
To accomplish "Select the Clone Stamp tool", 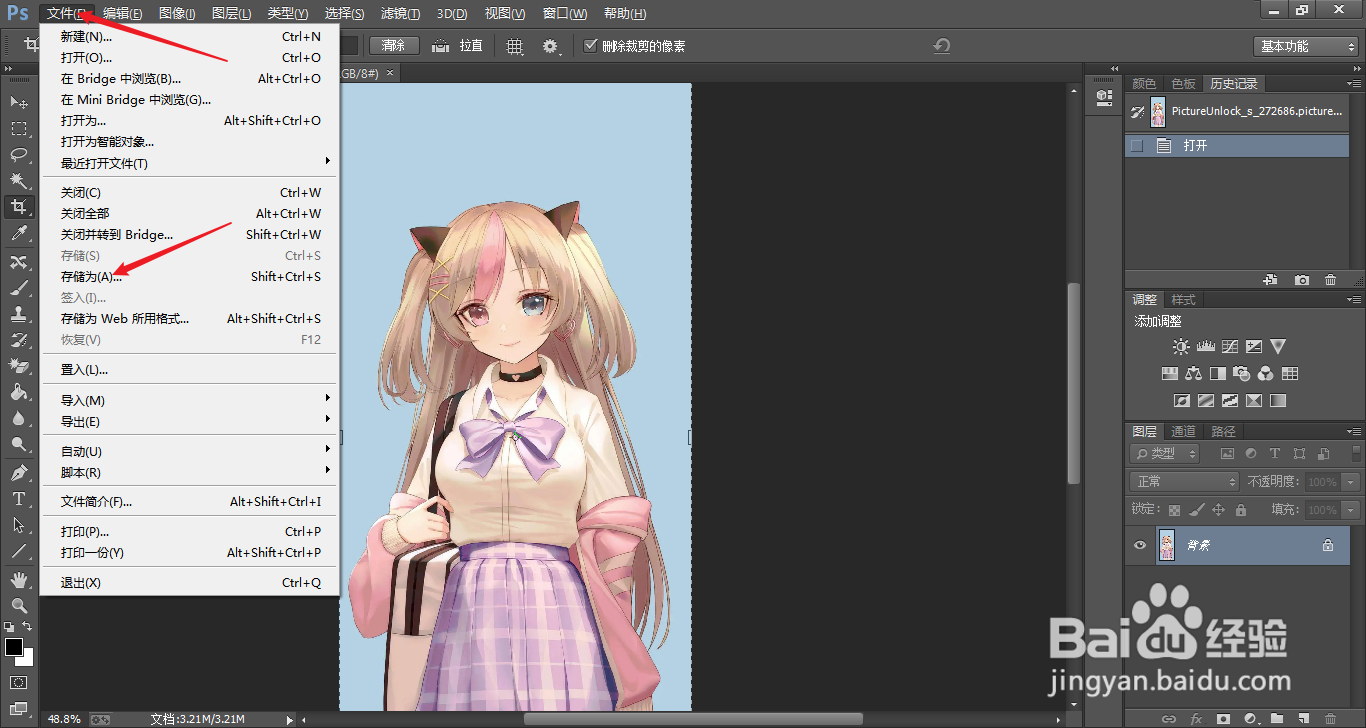I will [x=18, y=313].
